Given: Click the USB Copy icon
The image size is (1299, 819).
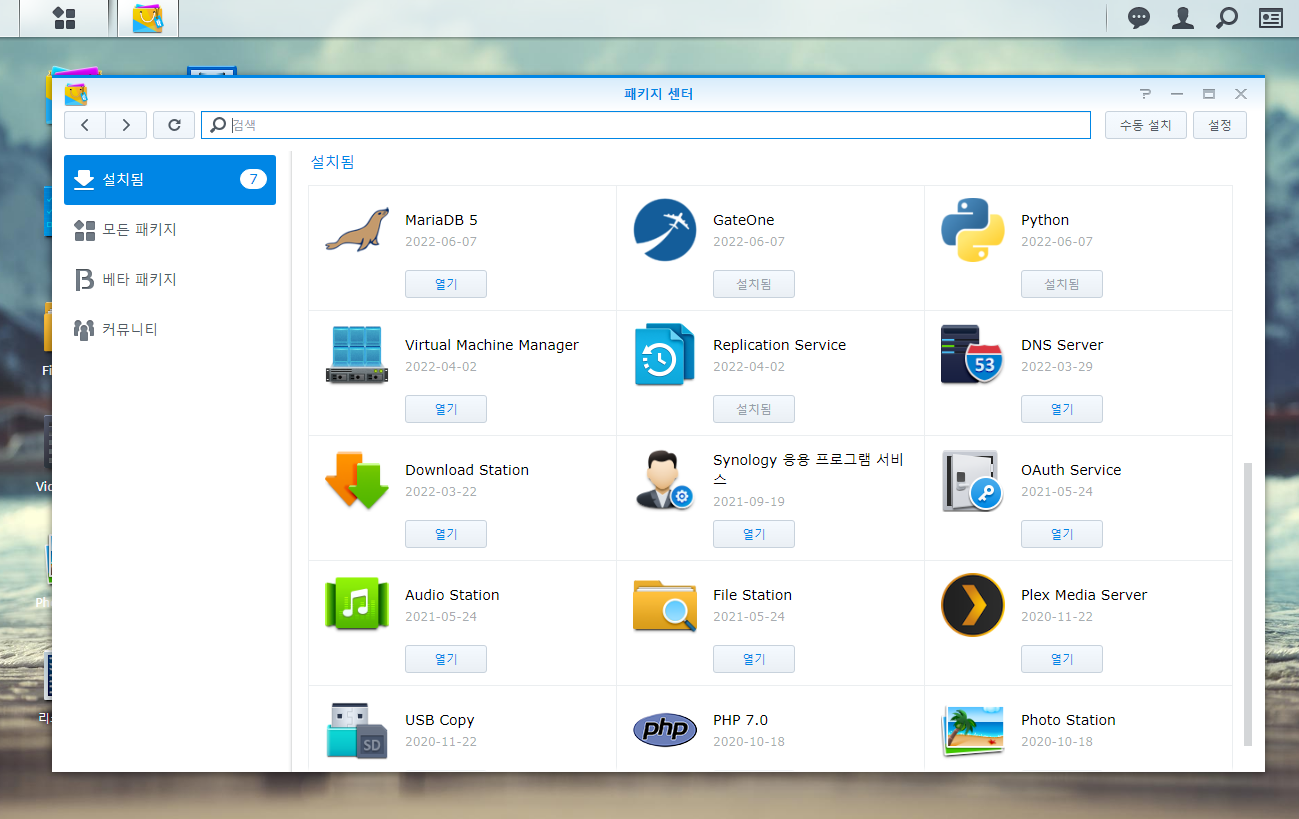Looking at the screenshot, I should coord(357,730).
